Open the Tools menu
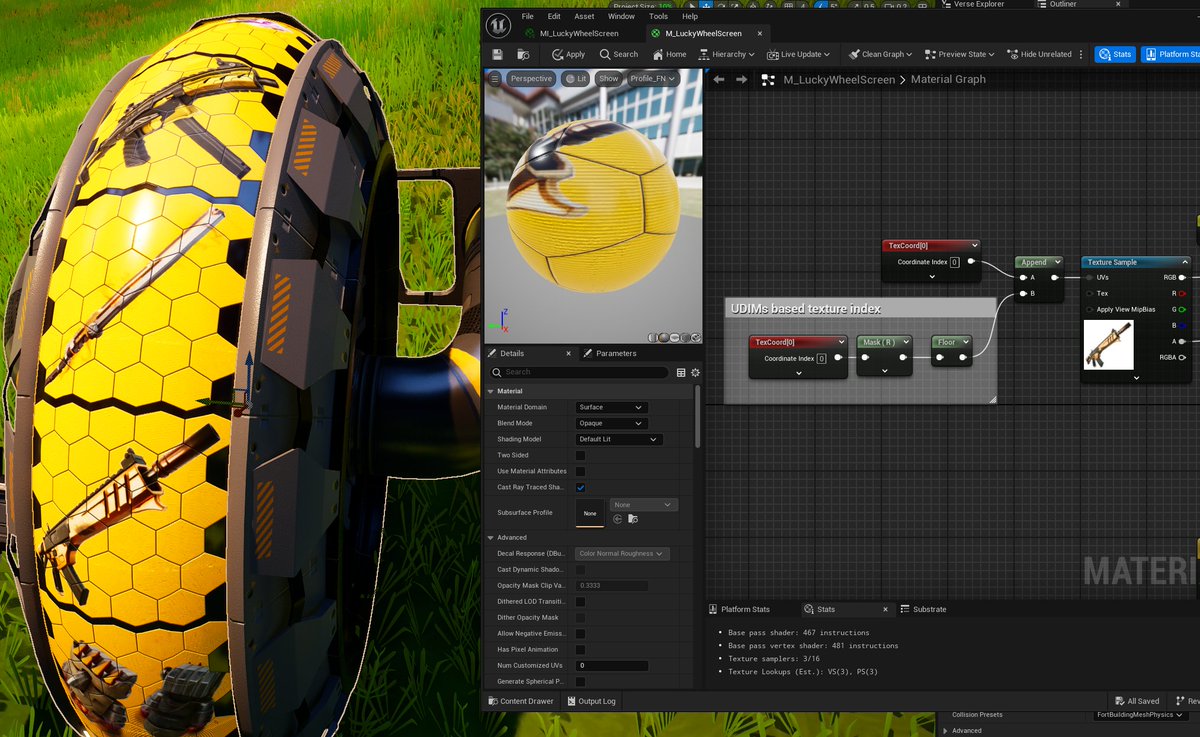Screen dimensions: 1200x737 (658, 16)
